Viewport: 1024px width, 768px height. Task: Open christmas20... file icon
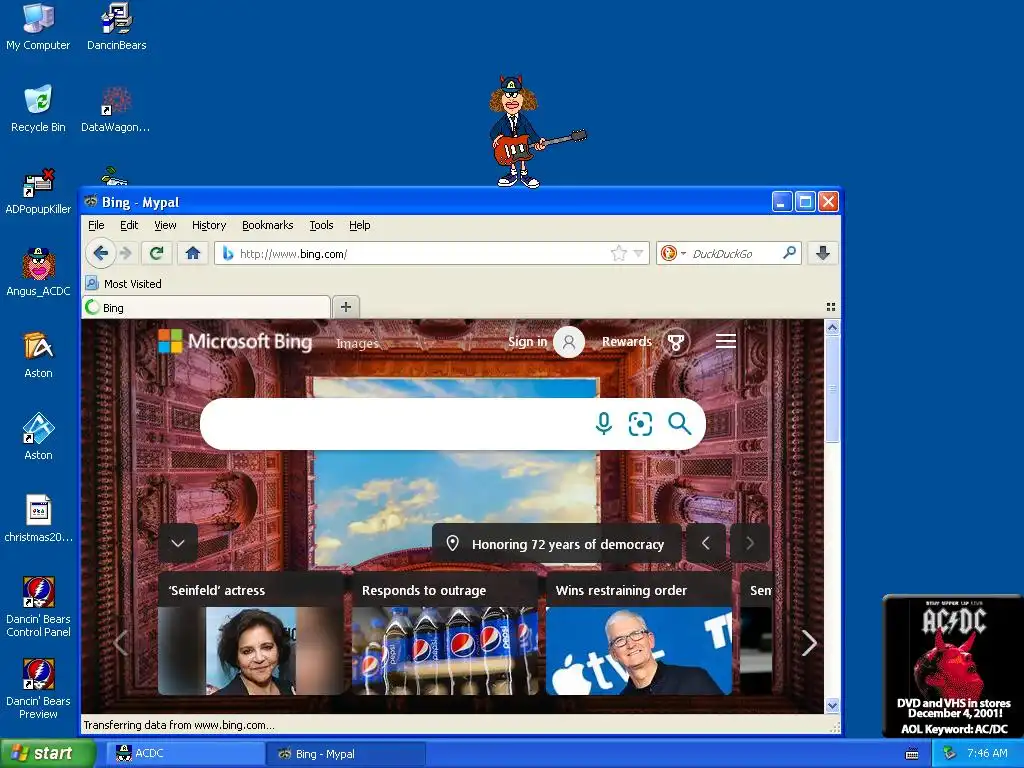[38, 519]
